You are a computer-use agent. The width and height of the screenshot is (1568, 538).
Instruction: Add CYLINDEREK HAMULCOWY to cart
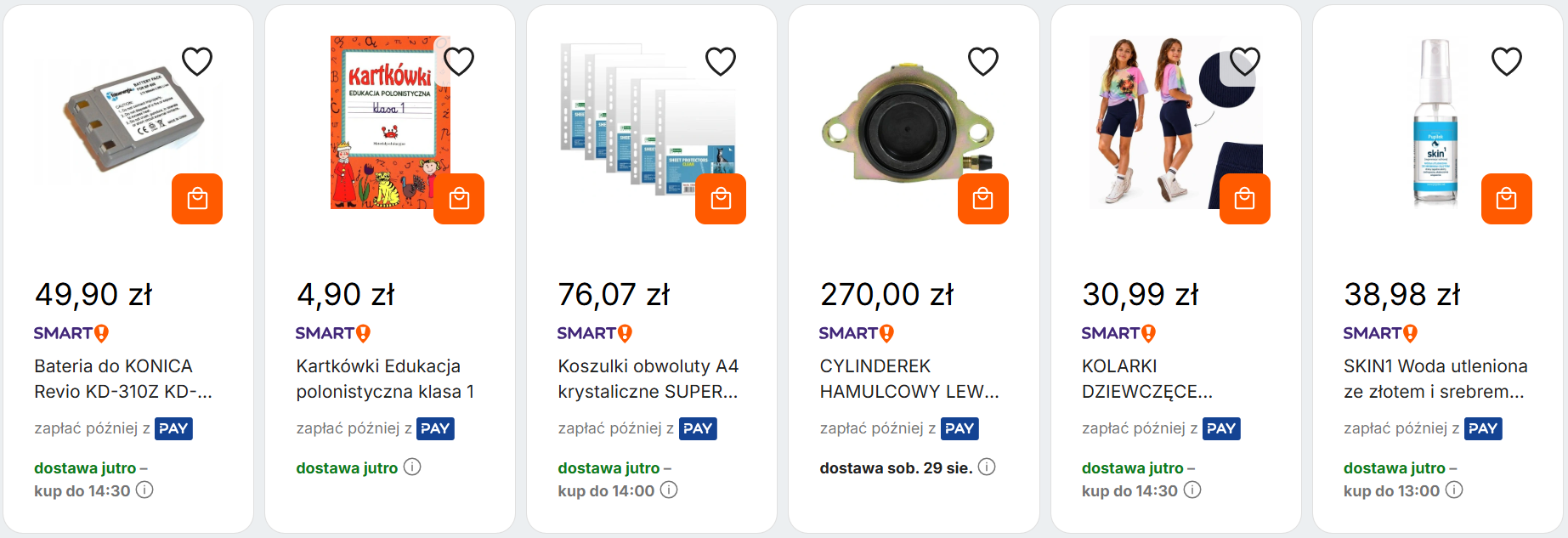(983, 199)
